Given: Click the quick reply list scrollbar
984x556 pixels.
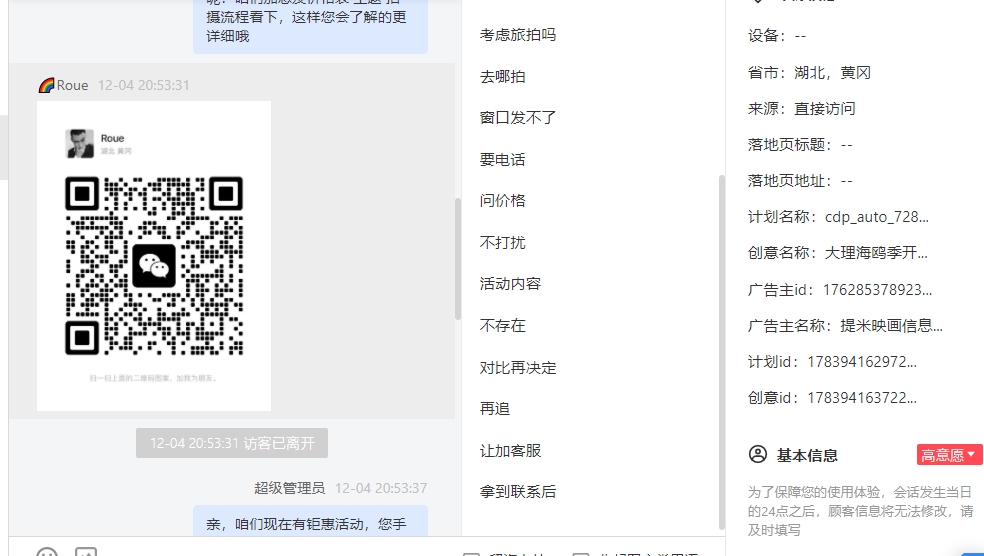Looking at the screenshot, I should point(722,351).
